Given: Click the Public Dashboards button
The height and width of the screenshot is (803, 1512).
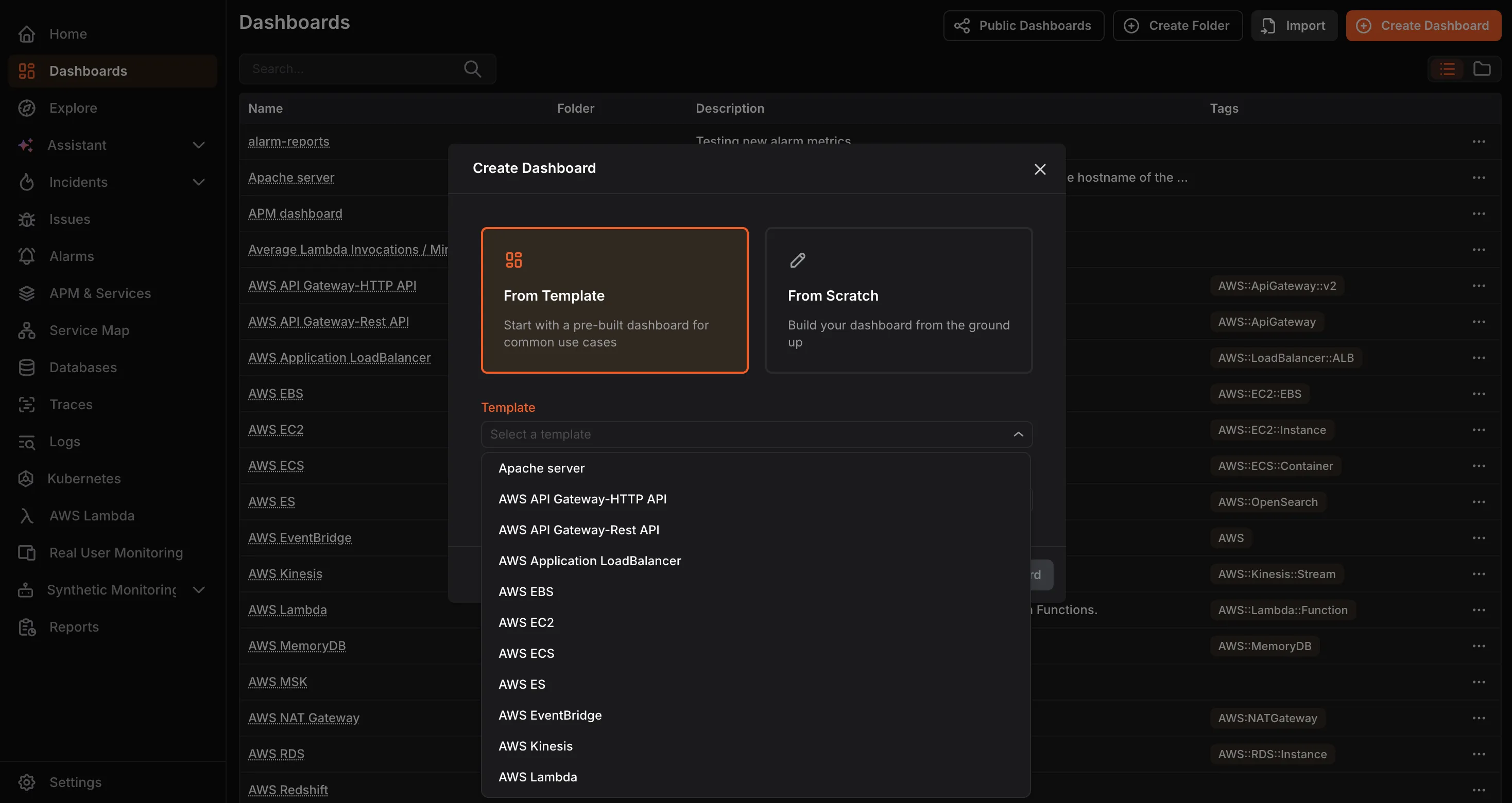Looking at the screenshot, I should (1023, 26).
